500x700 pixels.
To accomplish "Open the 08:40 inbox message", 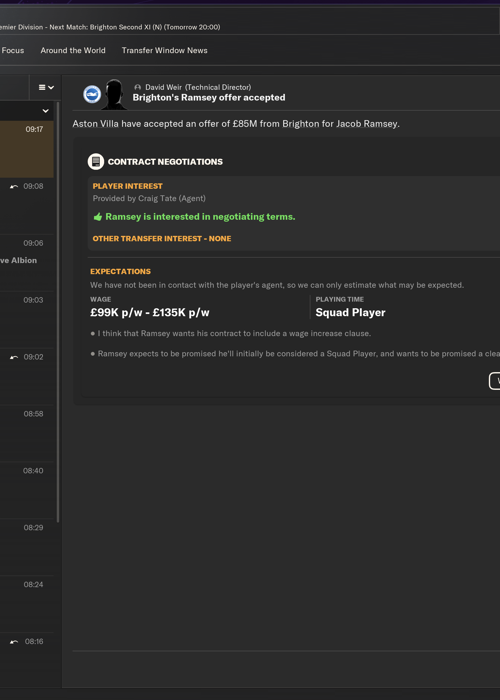I will click(27, 490).
